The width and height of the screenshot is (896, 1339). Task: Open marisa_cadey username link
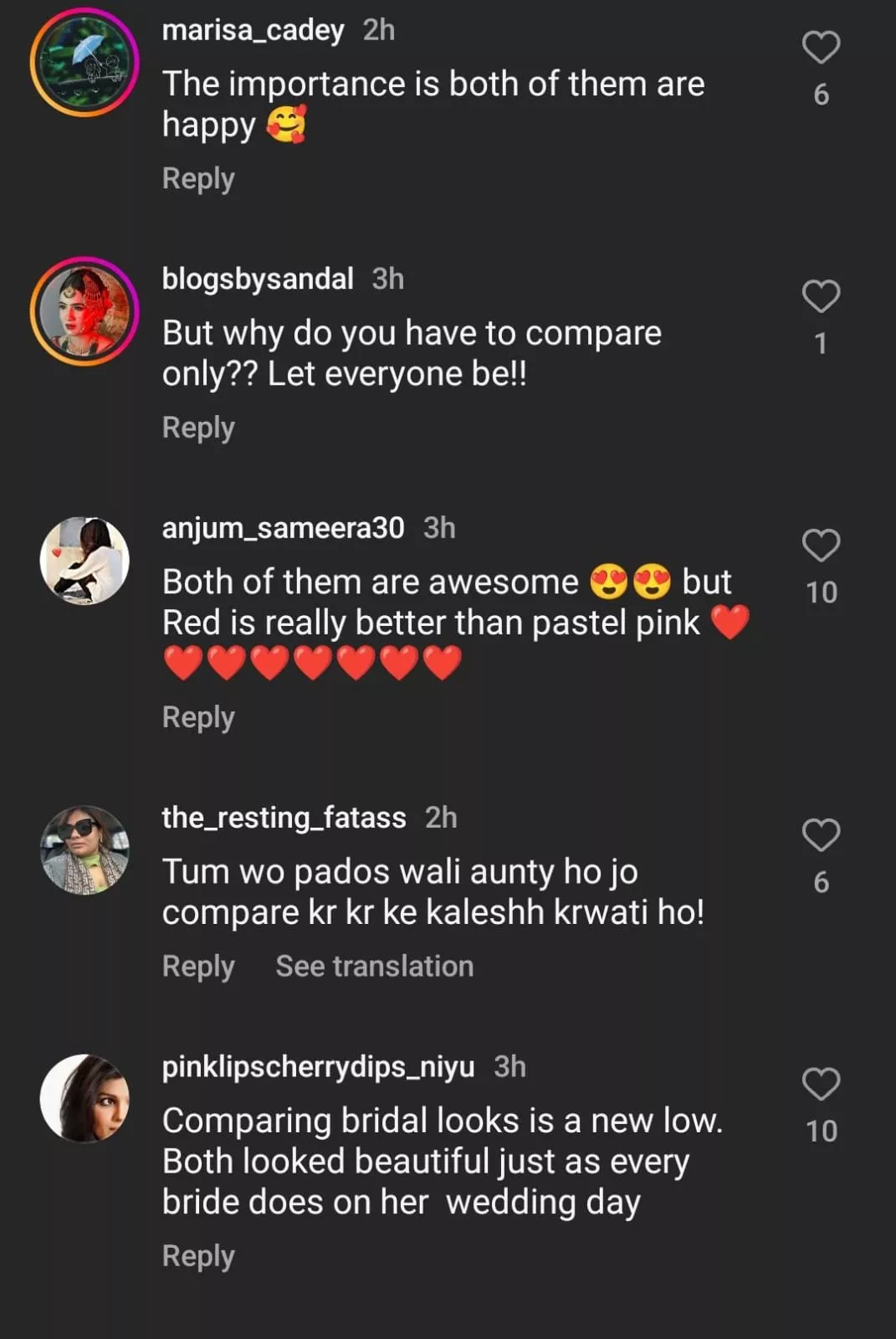[x=253, y=30]
